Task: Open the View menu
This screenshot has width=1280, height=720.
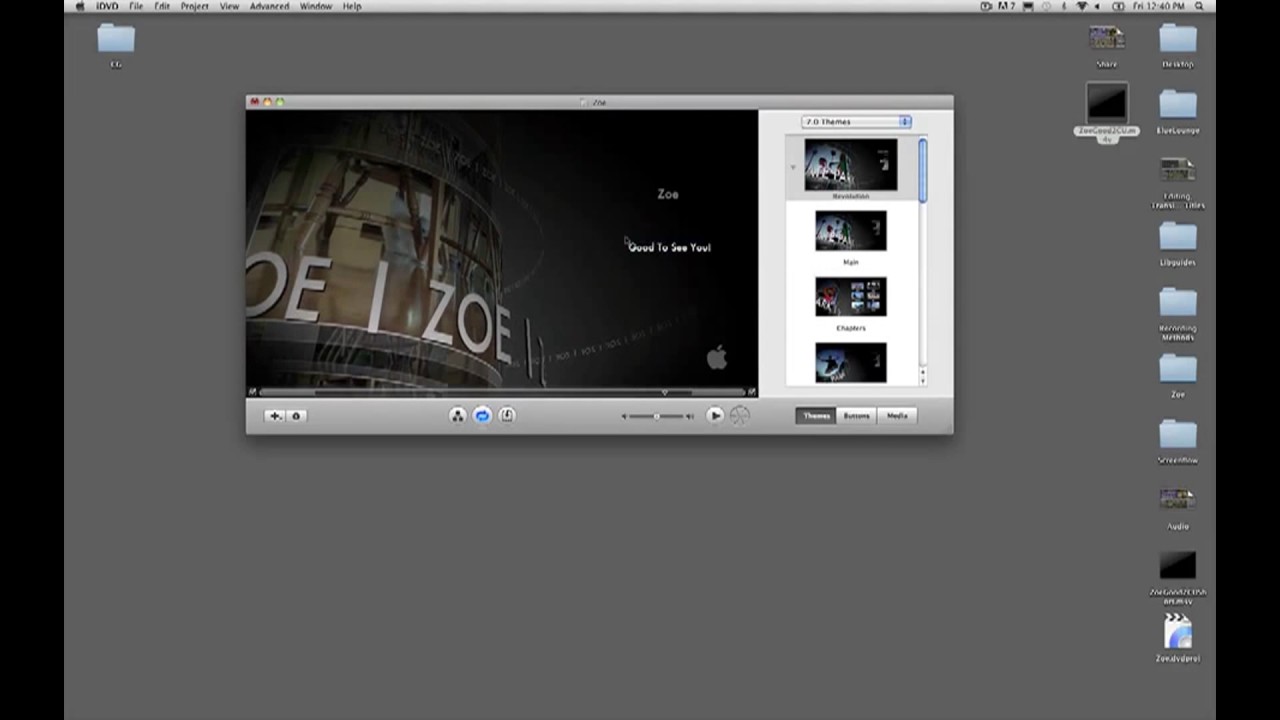Action: click(229, 6)
